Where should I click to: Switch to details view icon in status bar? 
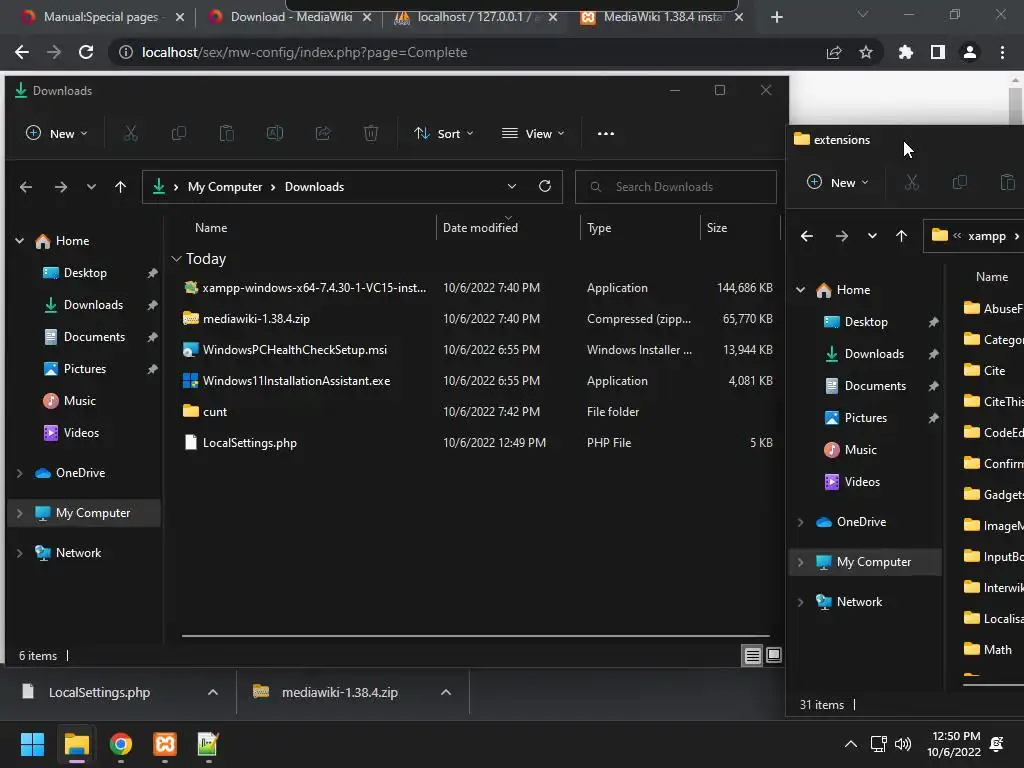tap(752, 655)
